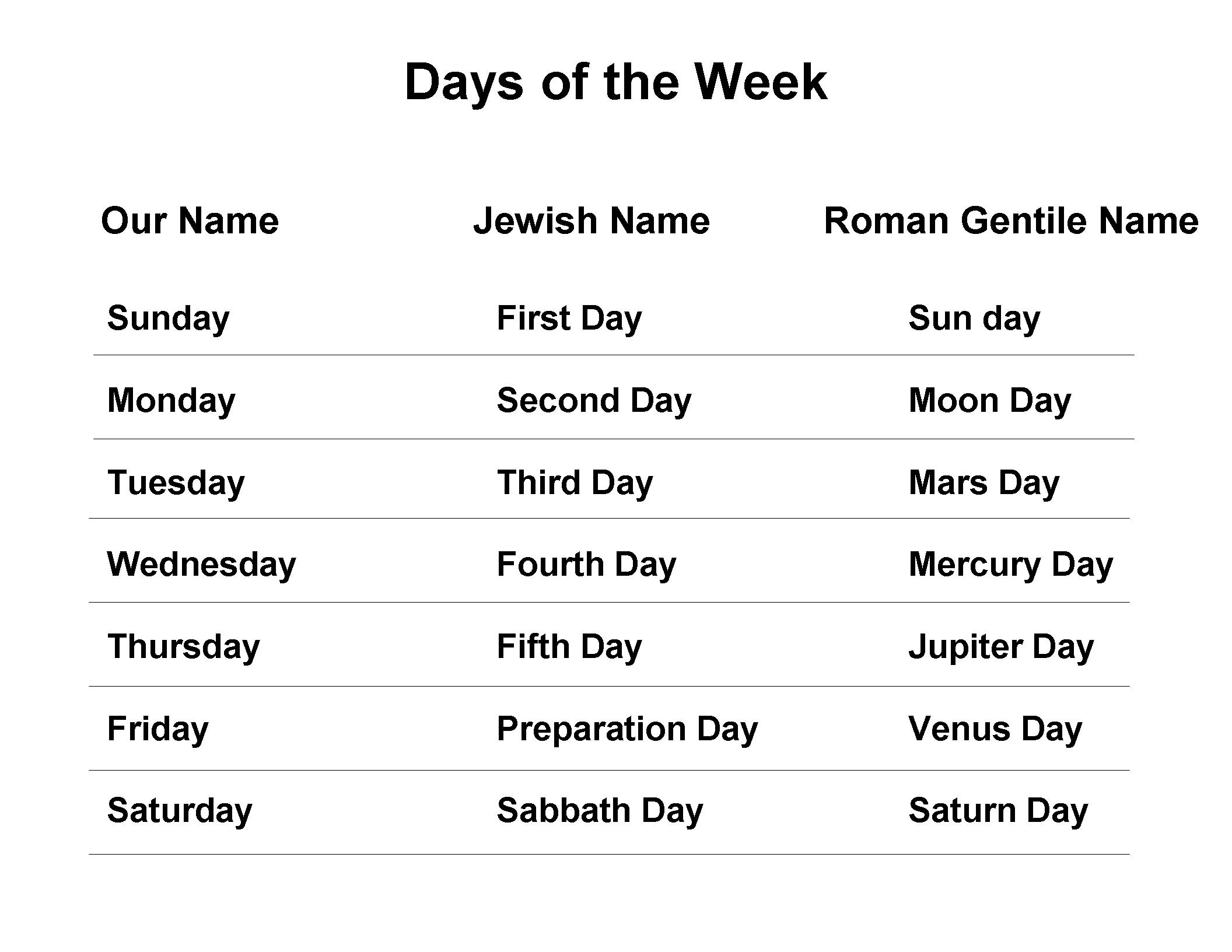Select the "Mars Day" text

click(984, 483)
